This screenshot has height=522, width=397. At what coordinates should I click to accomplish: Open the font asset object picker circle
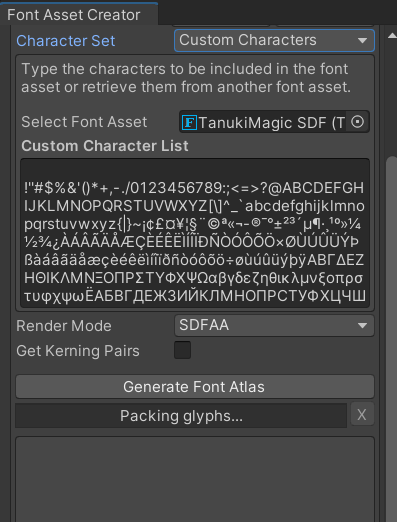(x=358, y=122)
